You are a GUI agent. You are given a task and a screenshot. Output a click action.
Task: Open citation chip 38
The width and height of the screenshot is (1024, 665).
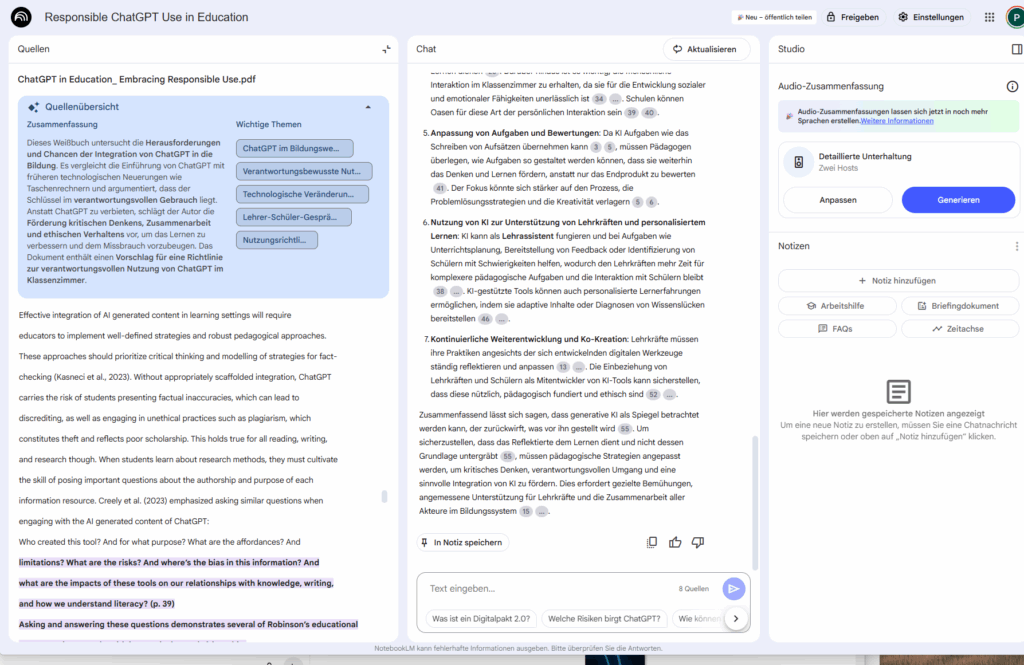click(x=440, y=291)
